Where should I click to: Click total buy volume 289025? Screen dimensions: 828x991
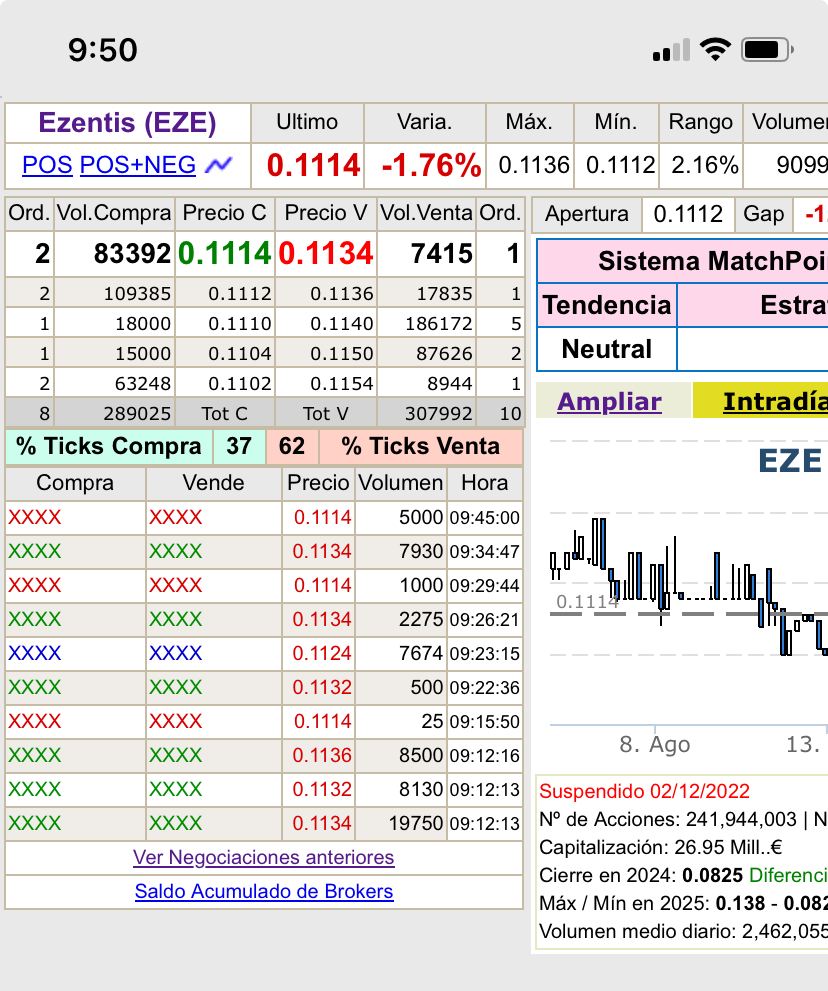coord(137,414)
